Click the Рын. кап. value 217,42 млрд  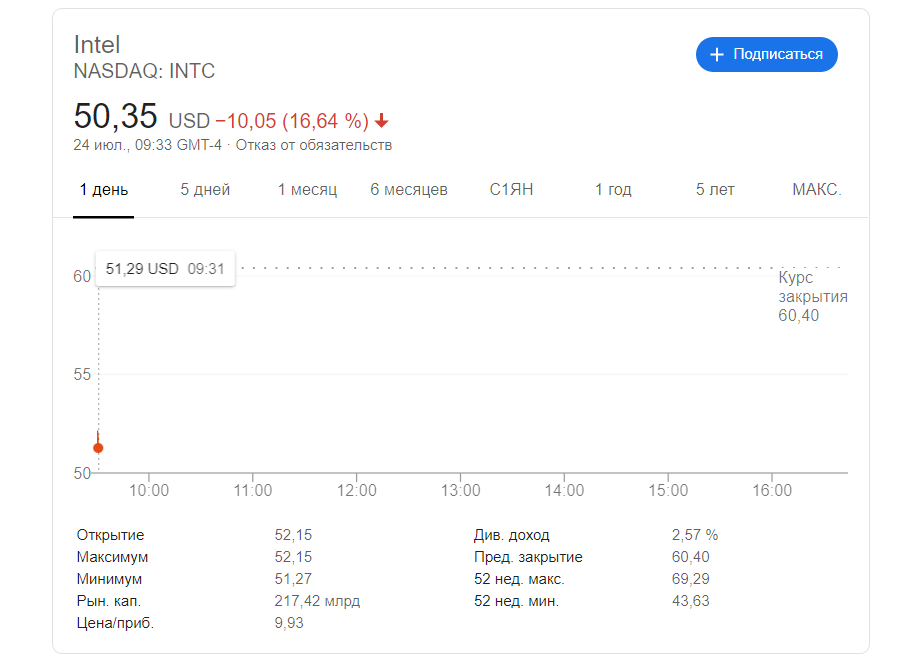(317, 601)
